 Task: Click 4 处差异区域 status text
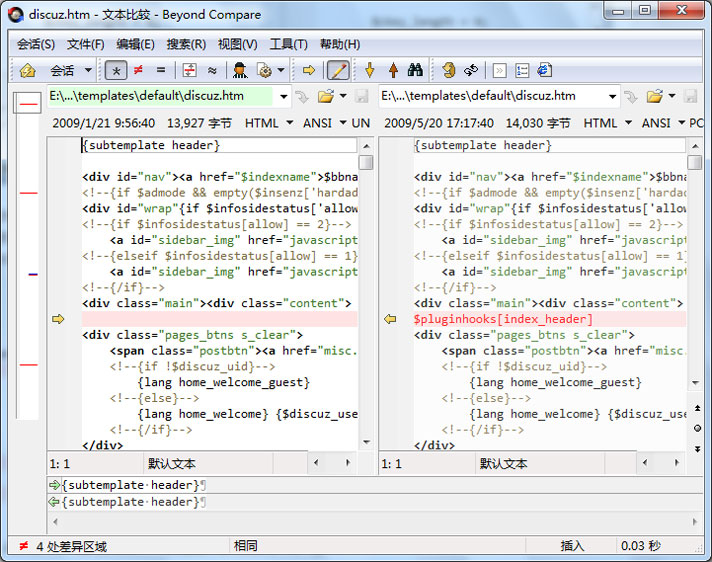[x=71, y=546]
